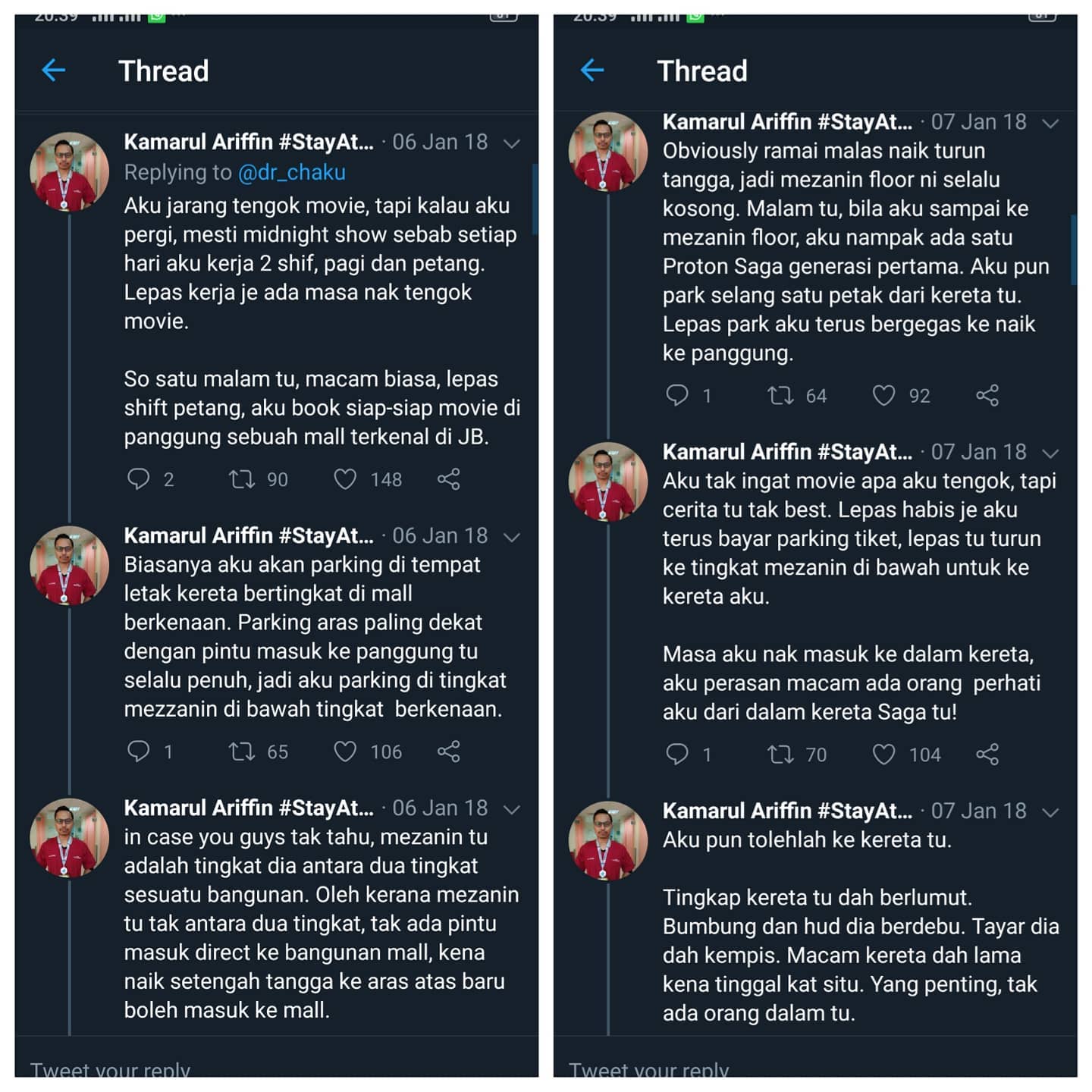
Task: Open chevron menu on 'Aku pun tolehlah' tweet
Action: 1050,812
